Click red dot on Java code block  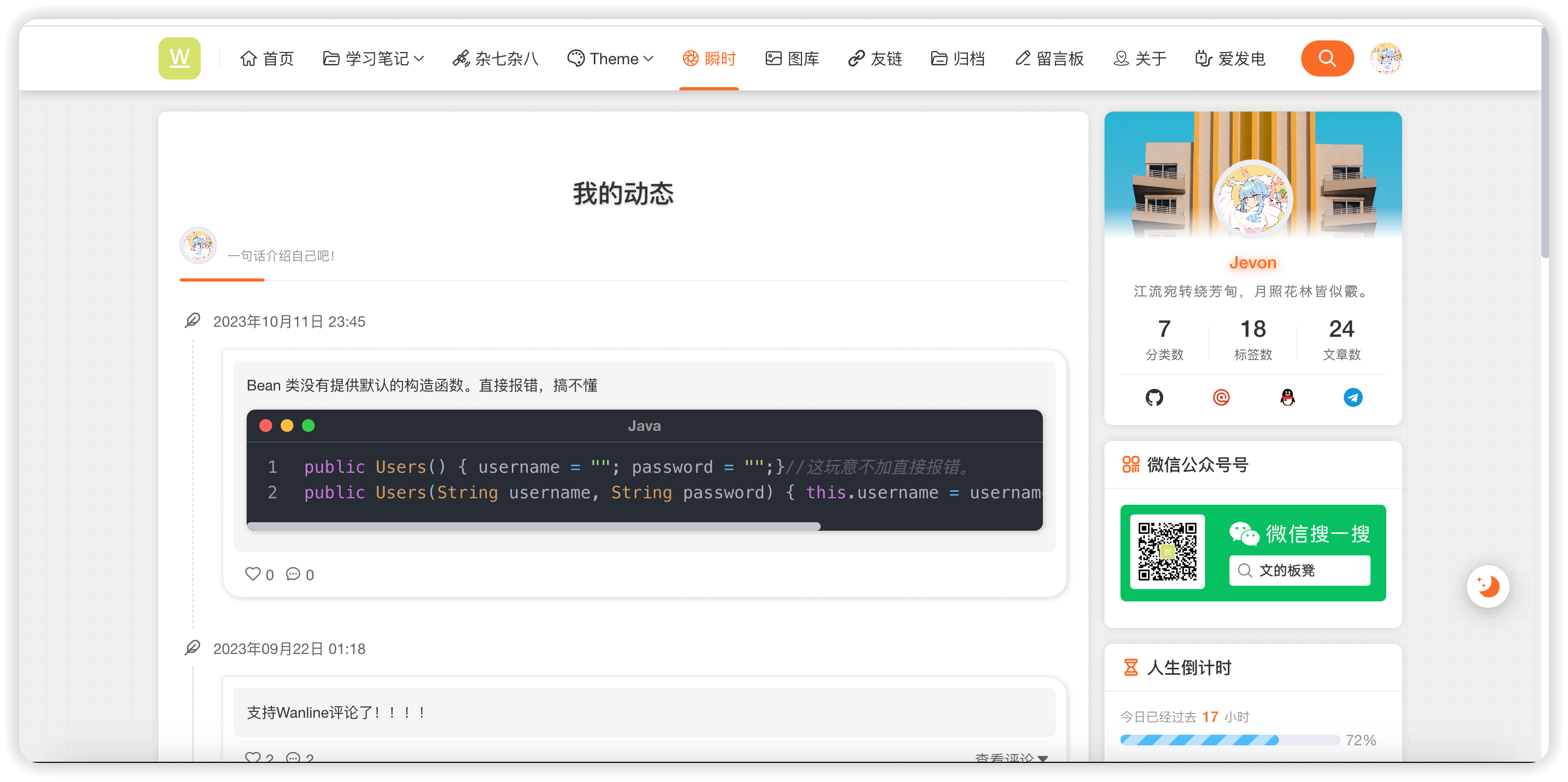[x=265, y=426]
